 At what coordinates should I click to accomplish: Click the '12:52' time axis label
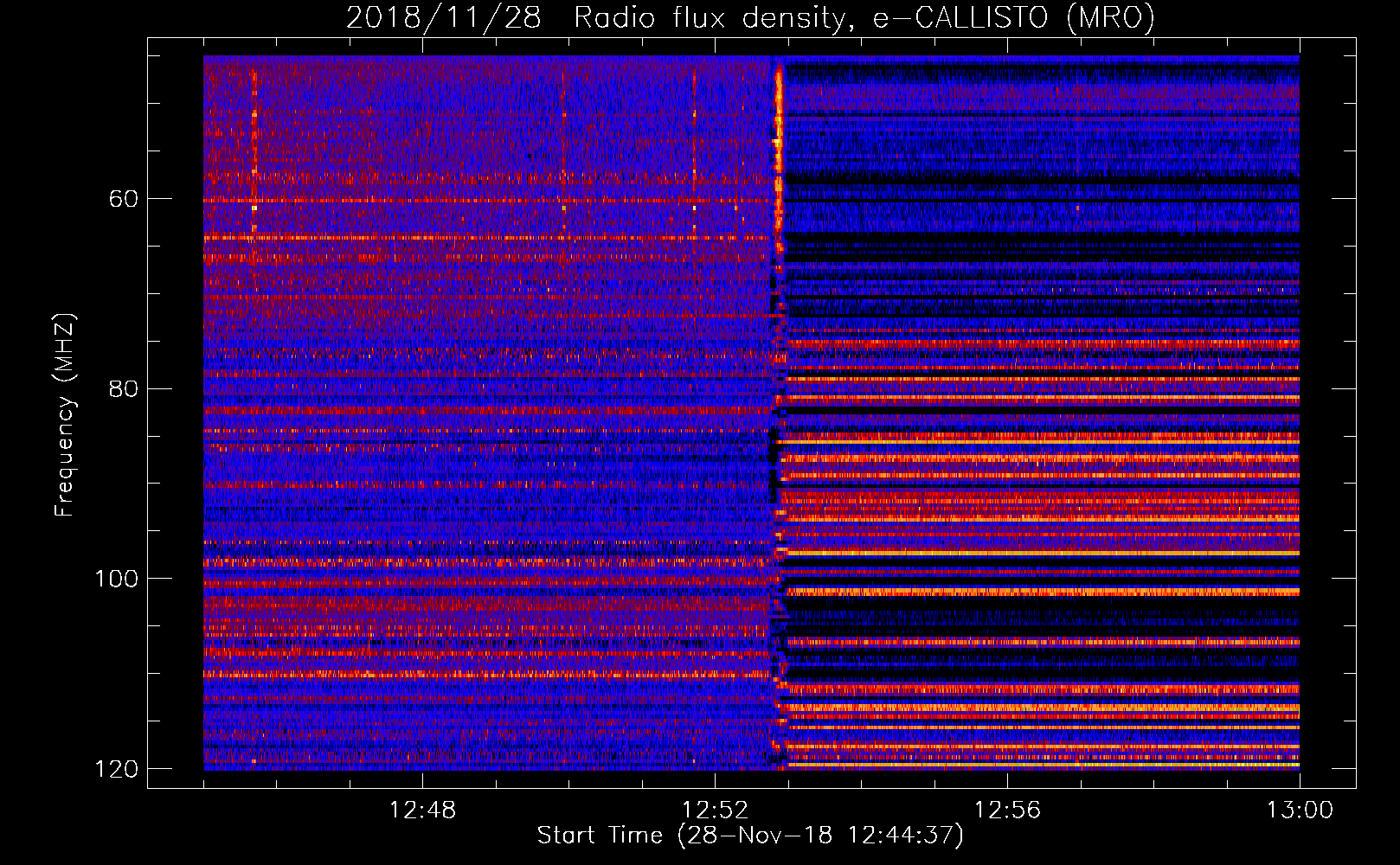pyautogui.click(x=715, y=811)
